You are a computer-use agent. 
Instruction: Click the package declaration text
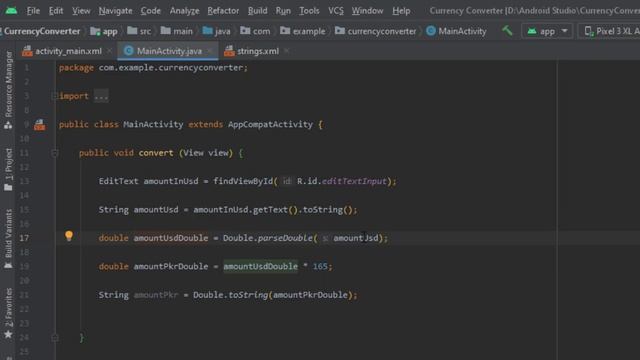153,68
